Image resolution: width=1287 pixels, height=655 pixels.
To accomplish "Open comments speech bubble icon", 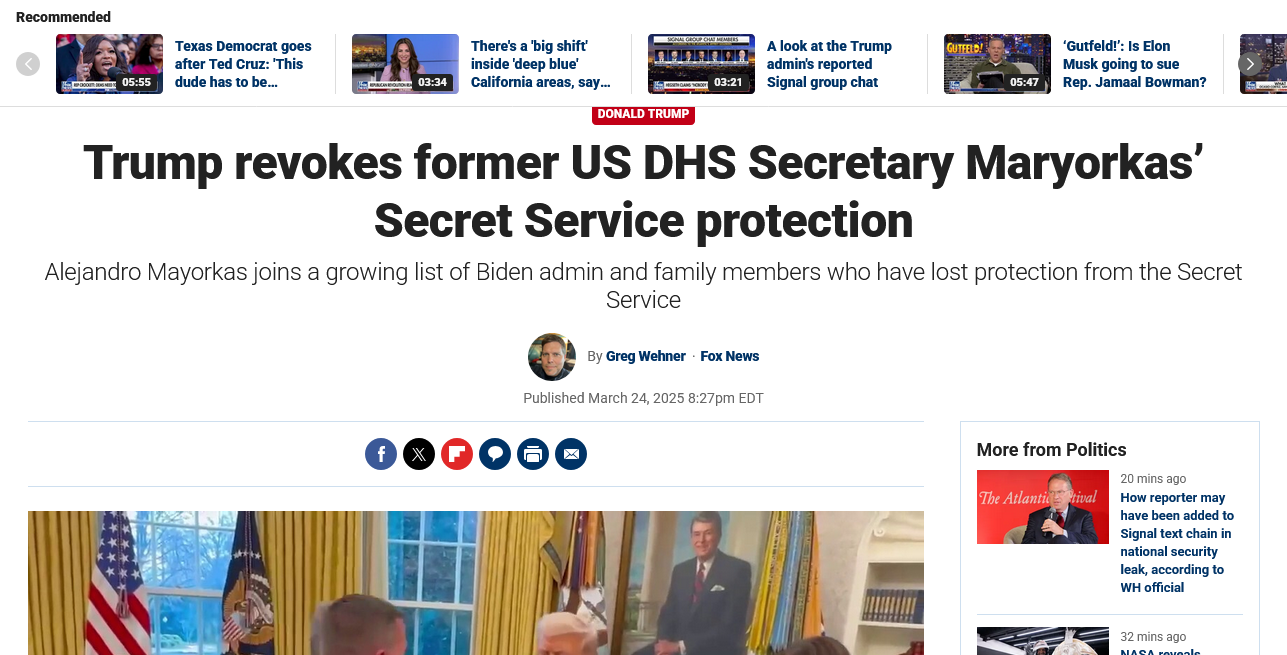I will pos(495,454).
